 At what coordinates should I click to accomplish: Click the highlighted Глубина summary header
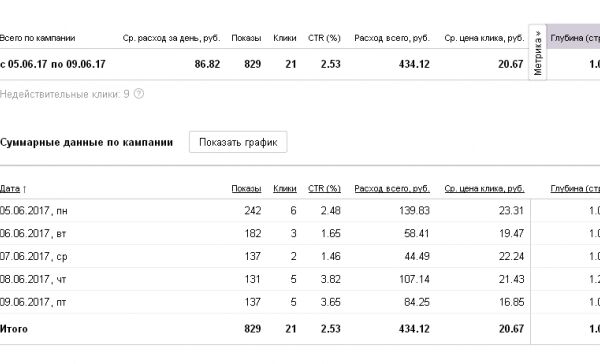(x=574, y=38)
